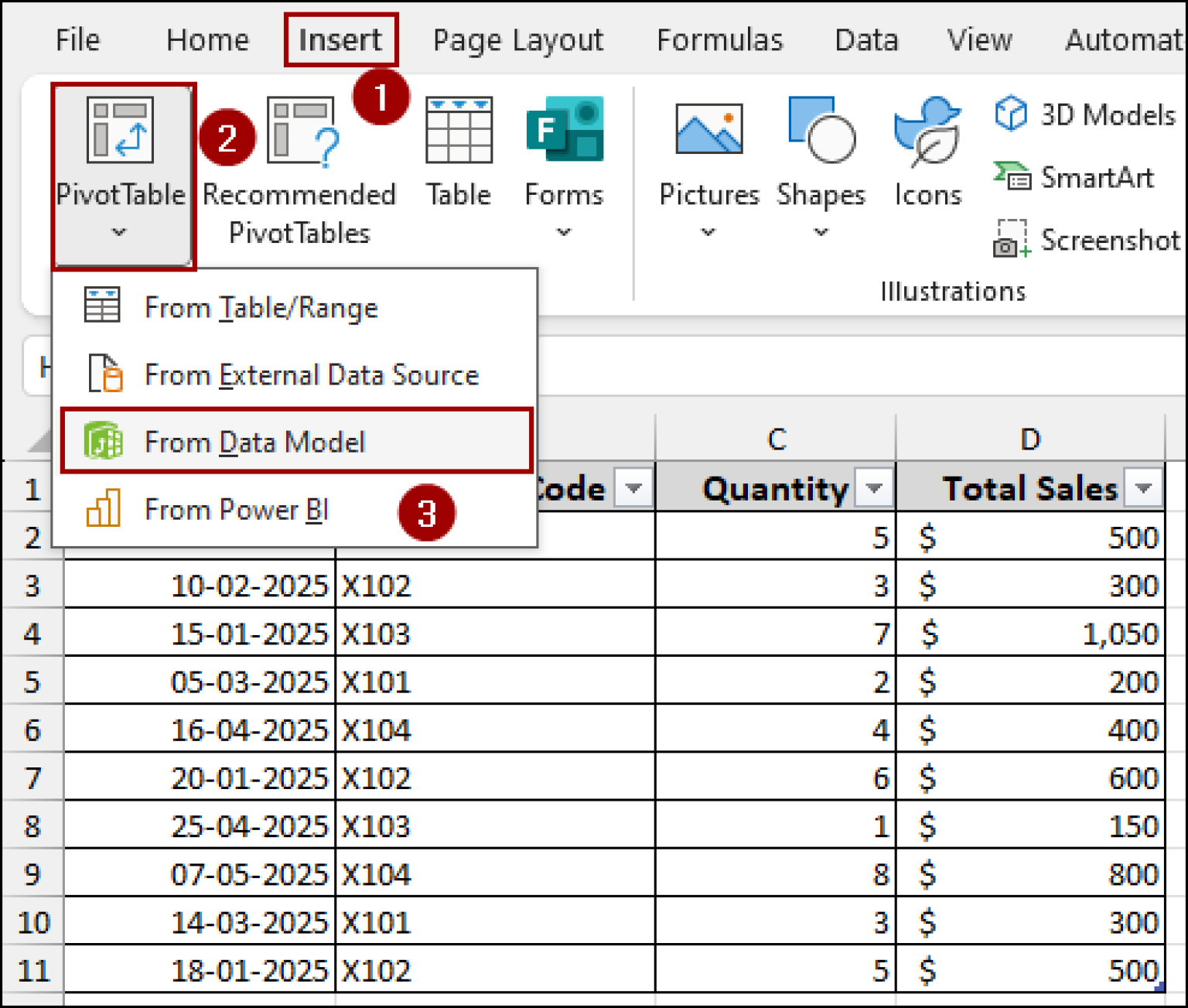Image resolution: width=1188 pixels, height=1008 pixels.
Task: Insert stock Icons
Action: [927, 155]
